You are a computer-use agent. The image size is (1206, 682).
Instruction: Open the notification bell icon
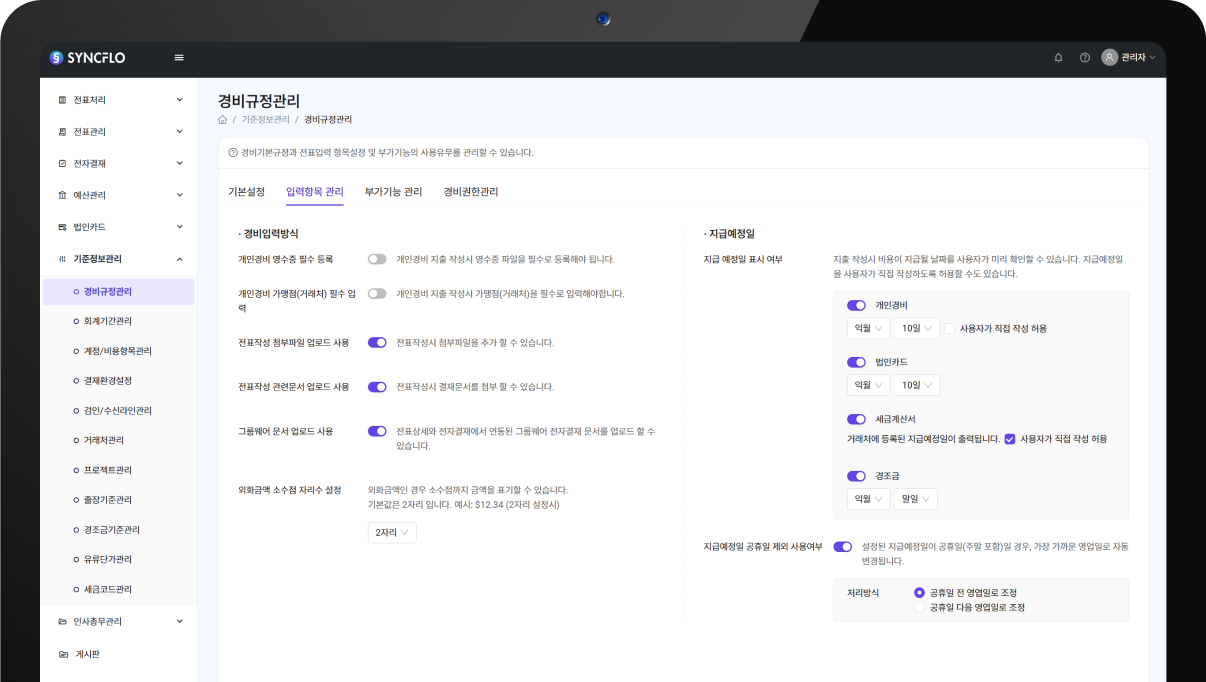(1058, 58)
